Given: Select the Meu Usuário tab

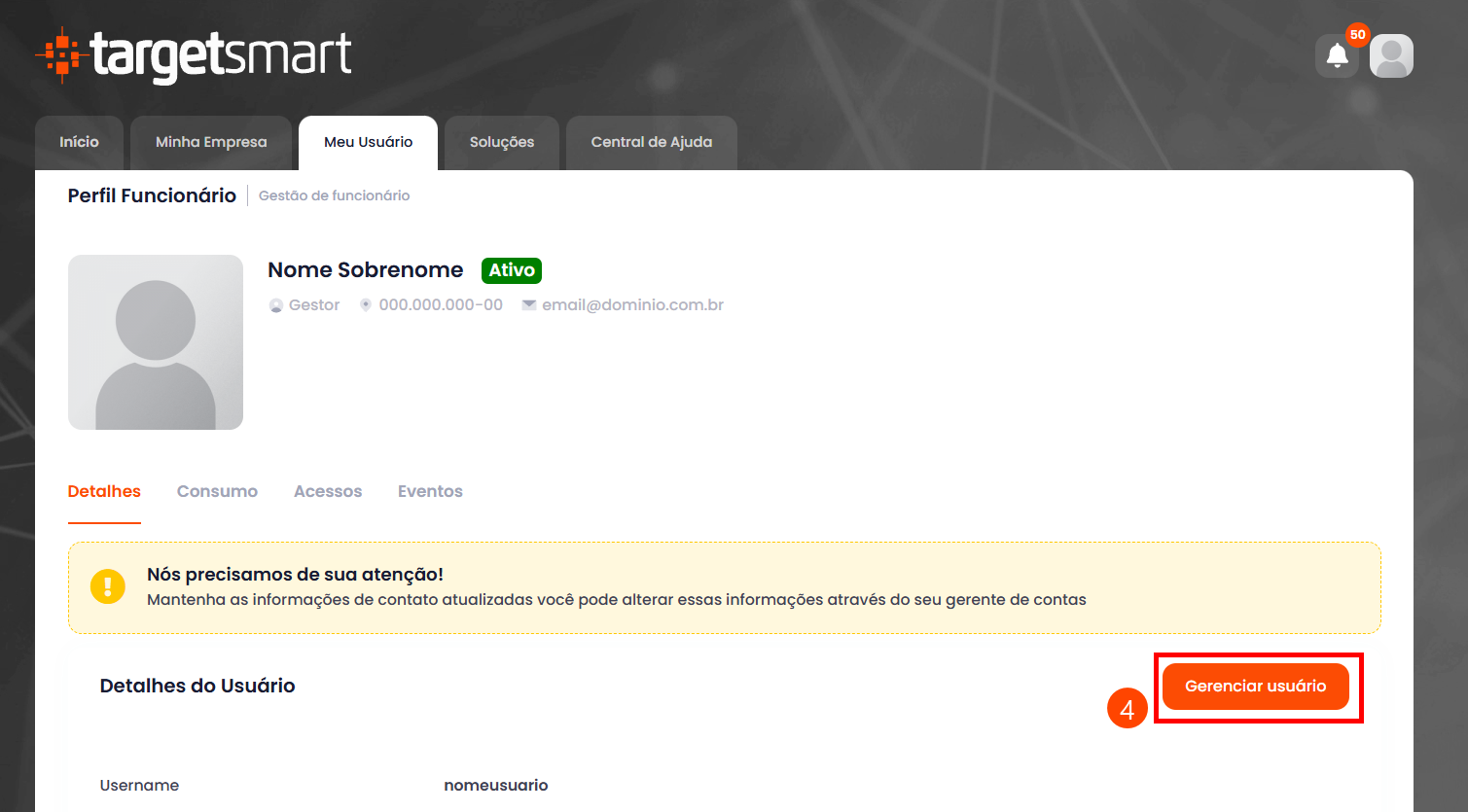Looking at the screenshot, I should (368, 142).
